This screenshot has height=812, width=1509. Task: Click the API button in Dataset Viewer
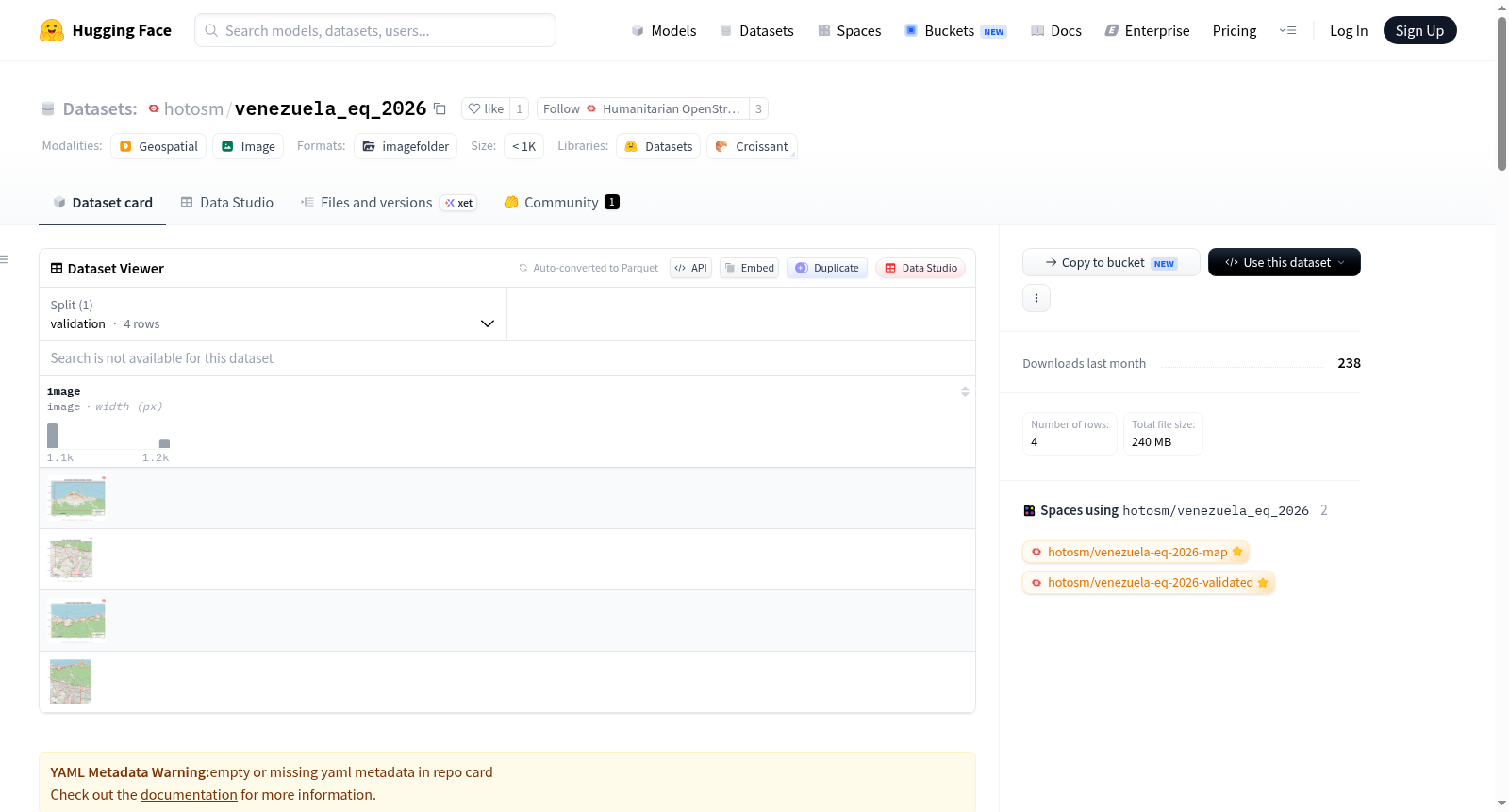690,268
